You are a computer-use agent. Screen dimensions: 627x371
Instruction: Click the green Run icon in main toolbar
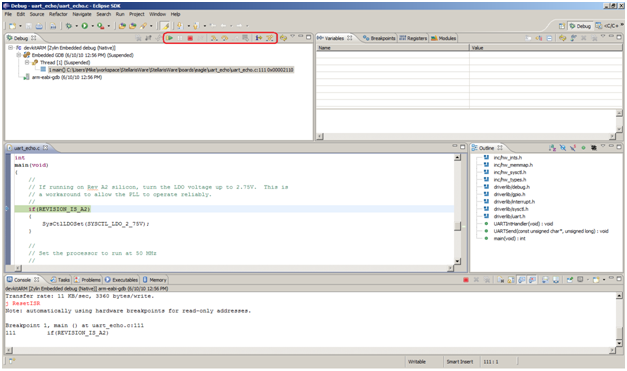click(84, 26)
